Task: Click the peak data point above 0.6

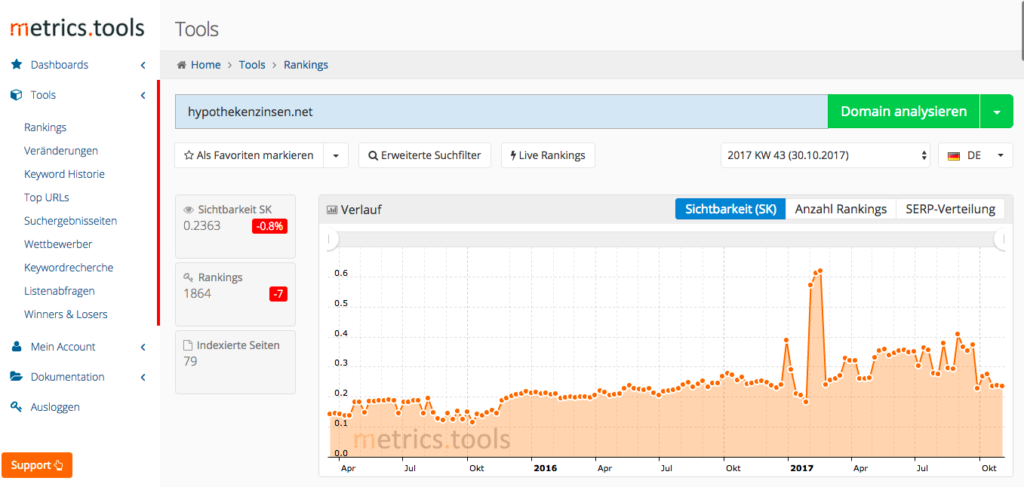Action: [x=820, y=270]
